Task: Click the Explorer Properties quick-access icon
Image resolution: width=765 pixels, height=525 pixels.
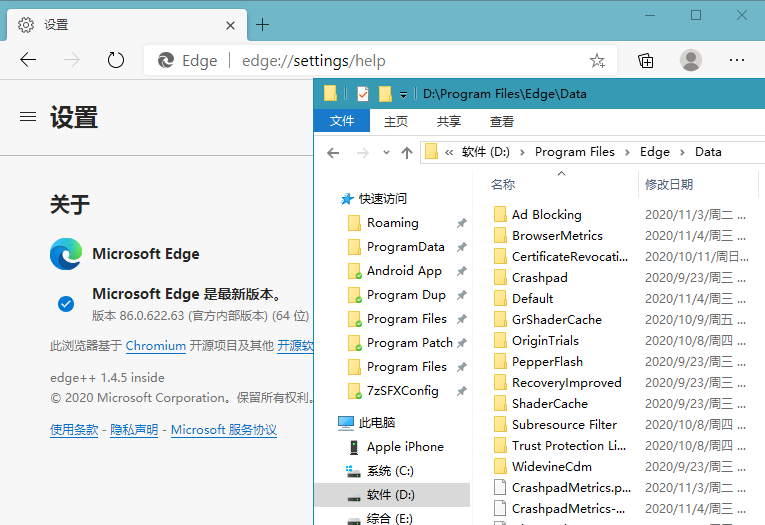Action: click(x=362, y=94)
